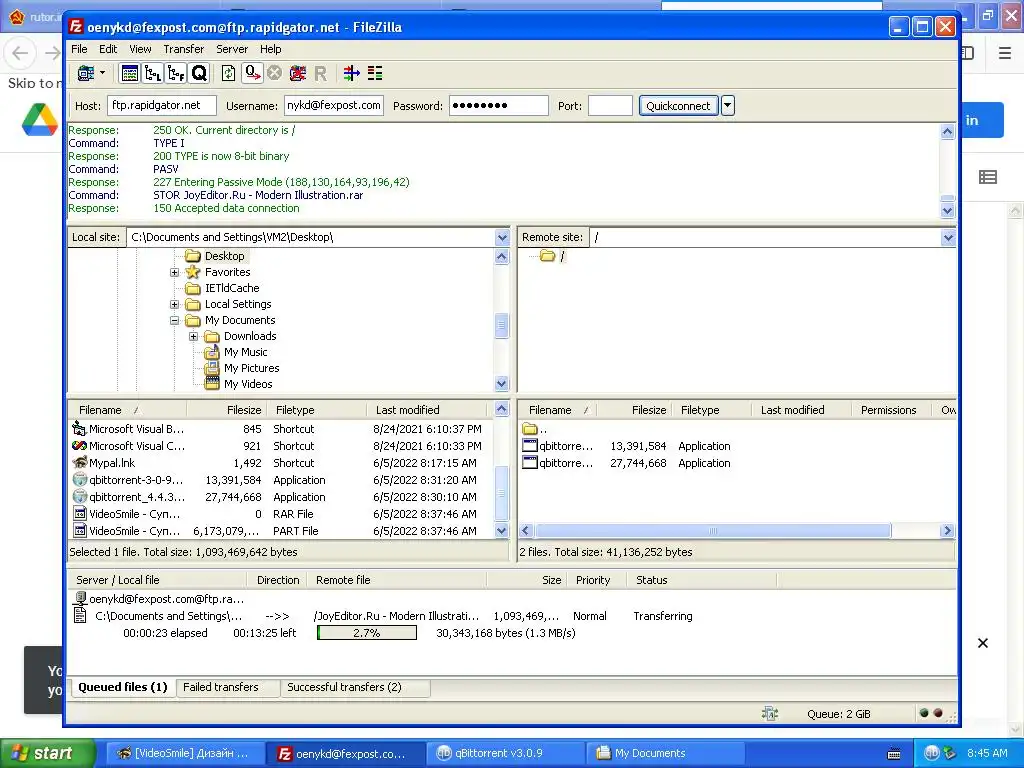This screenshot has width=1024, height=768.
Task: Select the IETldCache folder
Action: pyautogui.click(x=231, y=288)
